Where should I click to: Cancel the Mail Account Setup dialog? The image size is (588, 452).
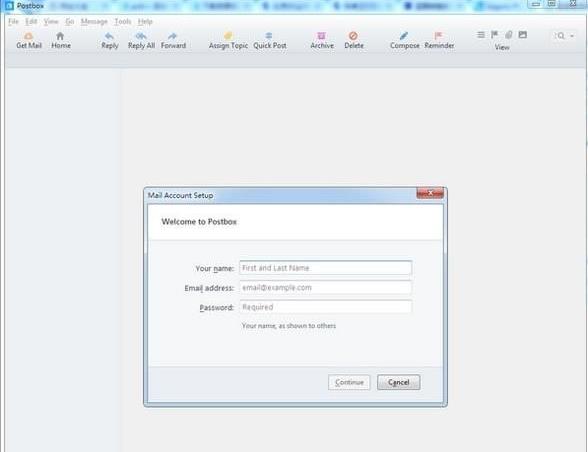coord(399,382)
